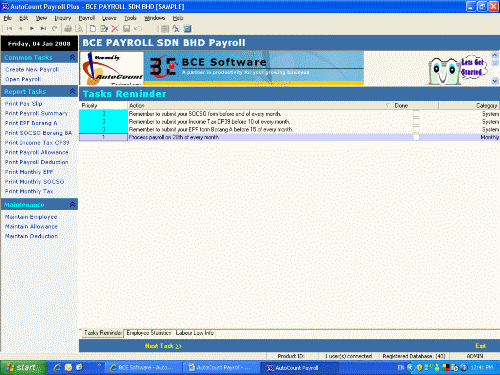
Task: Click the Create New Payroll link
Action: pos(32,69)
